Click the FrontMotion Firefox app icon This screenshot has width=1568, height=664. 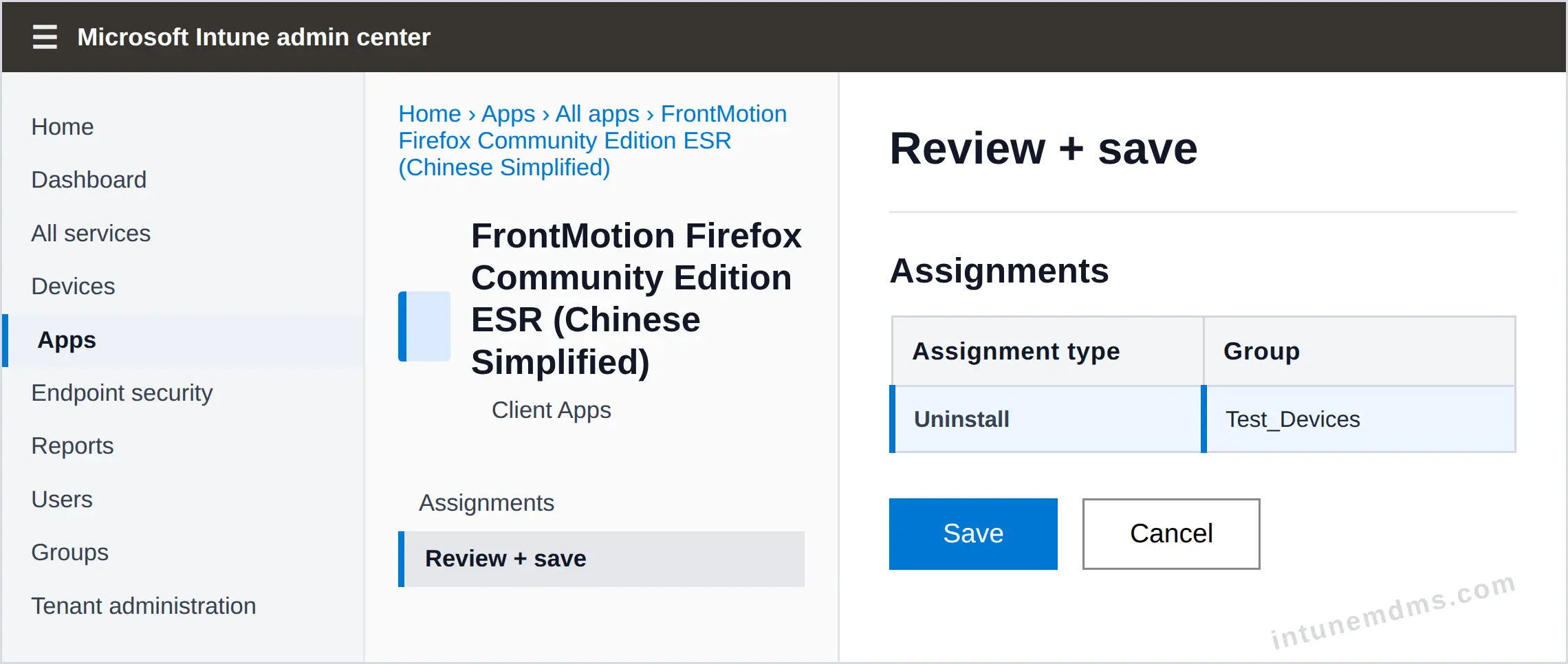click(x=424, y=327)
